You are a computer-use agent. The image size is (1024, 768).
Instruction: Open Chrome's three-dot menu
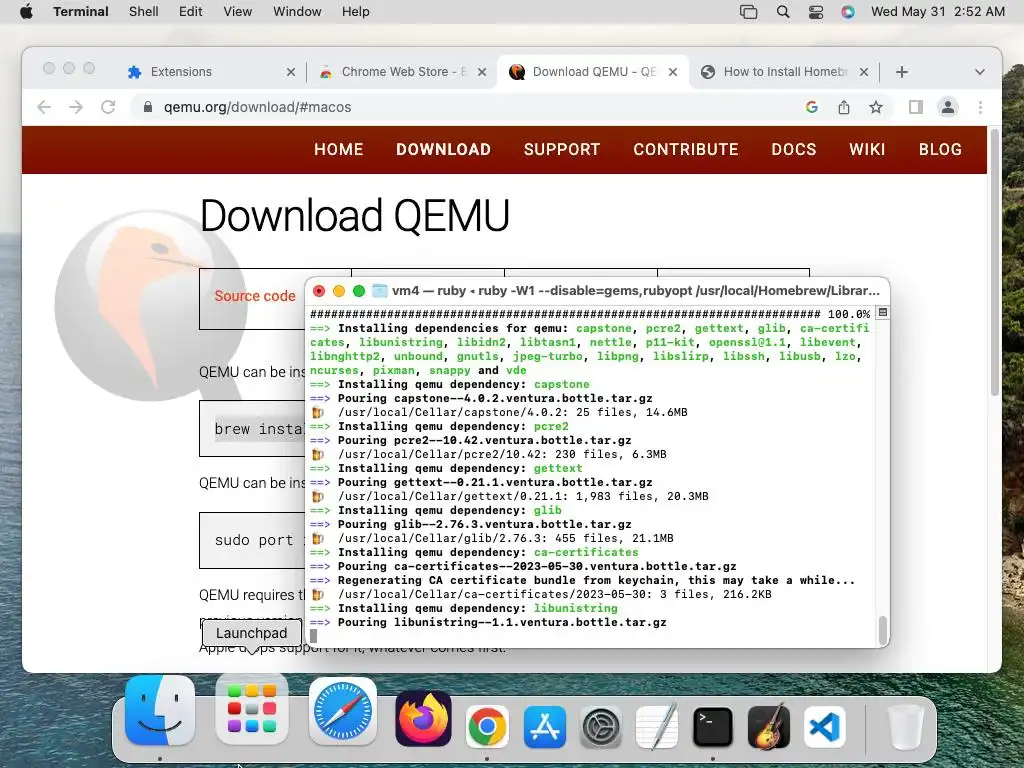[x=980, y=107]
